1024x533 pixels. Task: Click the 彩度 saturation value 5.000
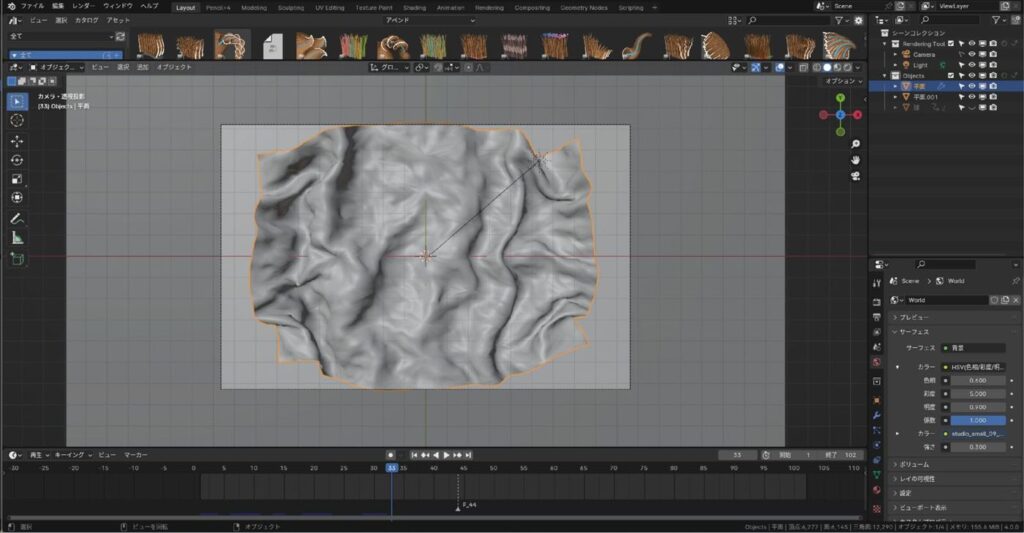click(978, 394)
